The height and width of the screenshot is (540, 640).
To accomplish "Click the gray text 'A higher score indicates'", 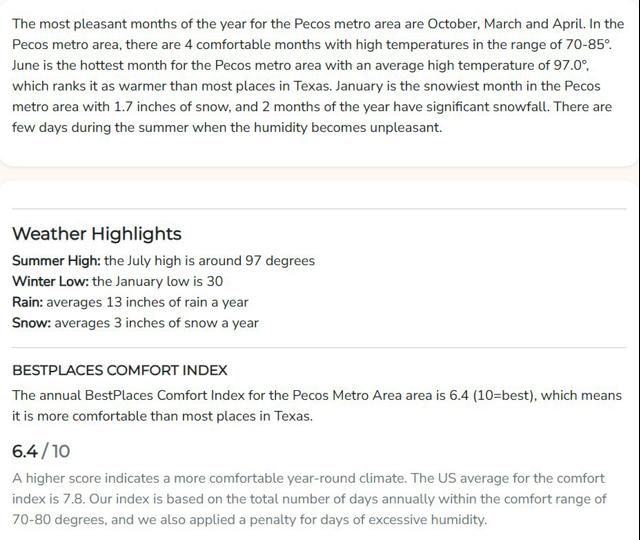I will (x=87, y=478).
